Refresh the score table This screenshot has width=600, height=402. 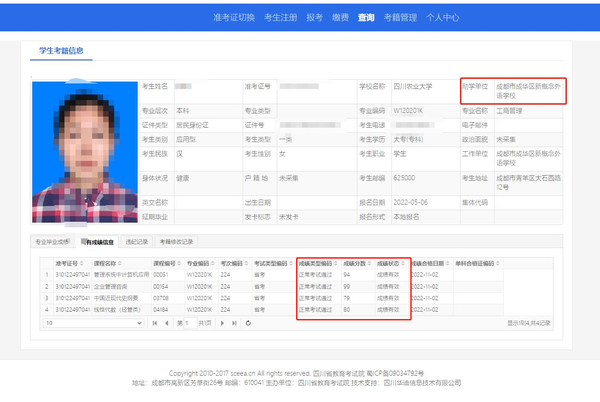click(x=248, y=323)
